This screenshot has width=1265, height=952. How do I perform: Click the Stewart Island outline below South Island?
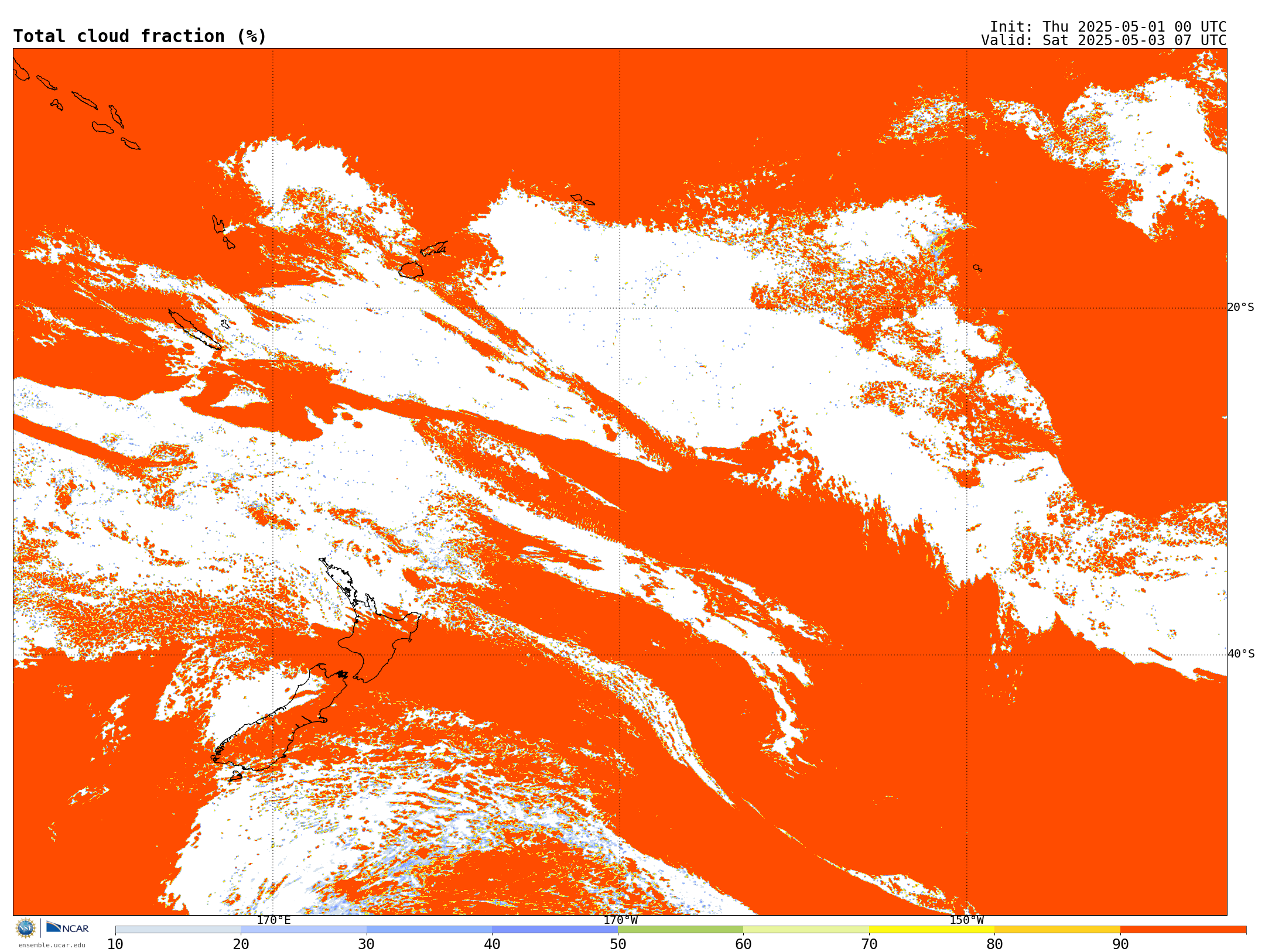tap(235, 776)
